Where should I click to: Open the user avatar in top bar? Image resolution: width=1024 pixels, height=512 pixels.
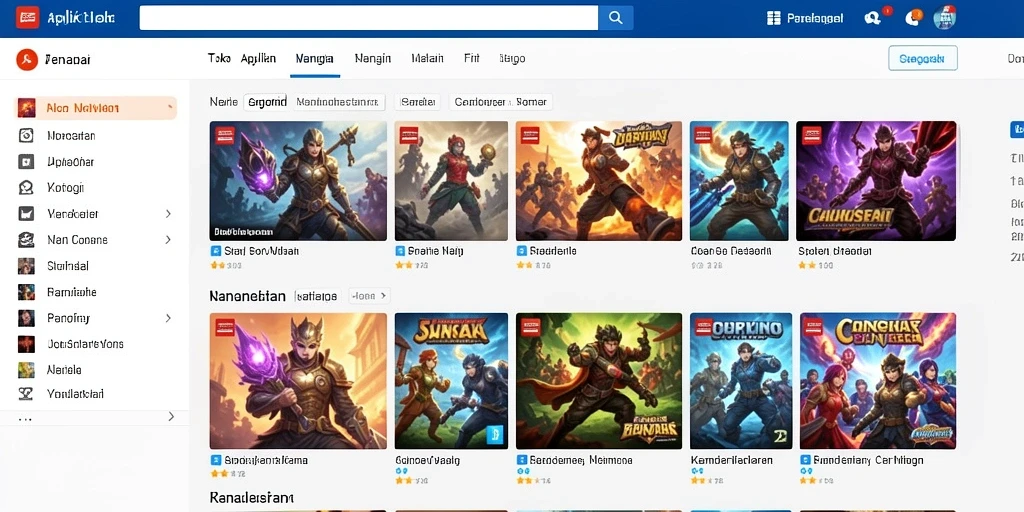[x=944, y=18]
